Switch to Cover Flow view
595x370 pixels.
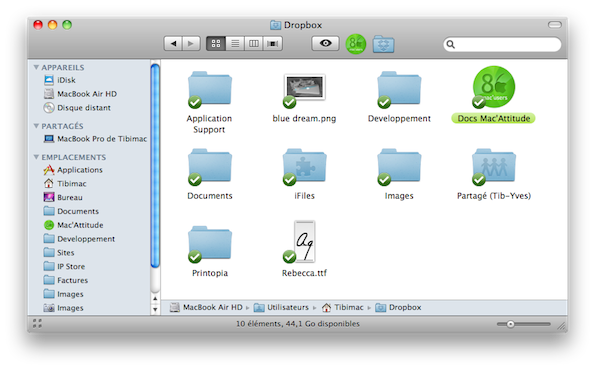click(273, 44)
